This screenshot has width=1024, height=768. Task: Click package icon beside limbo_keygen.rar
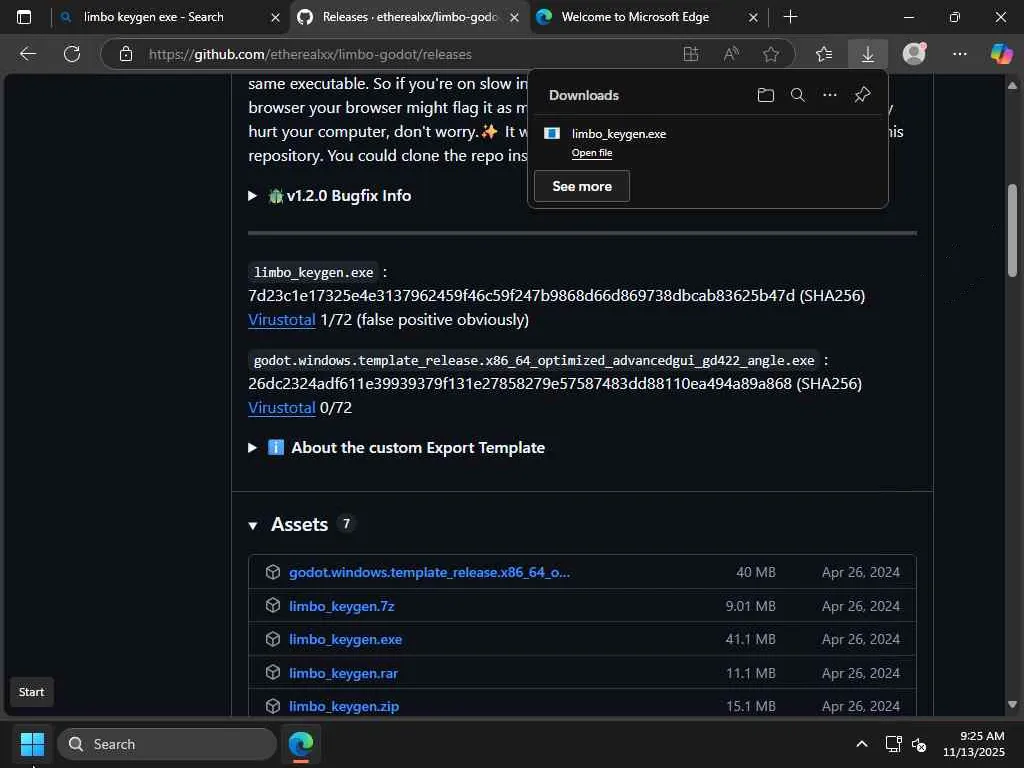(x=273, y=672)
